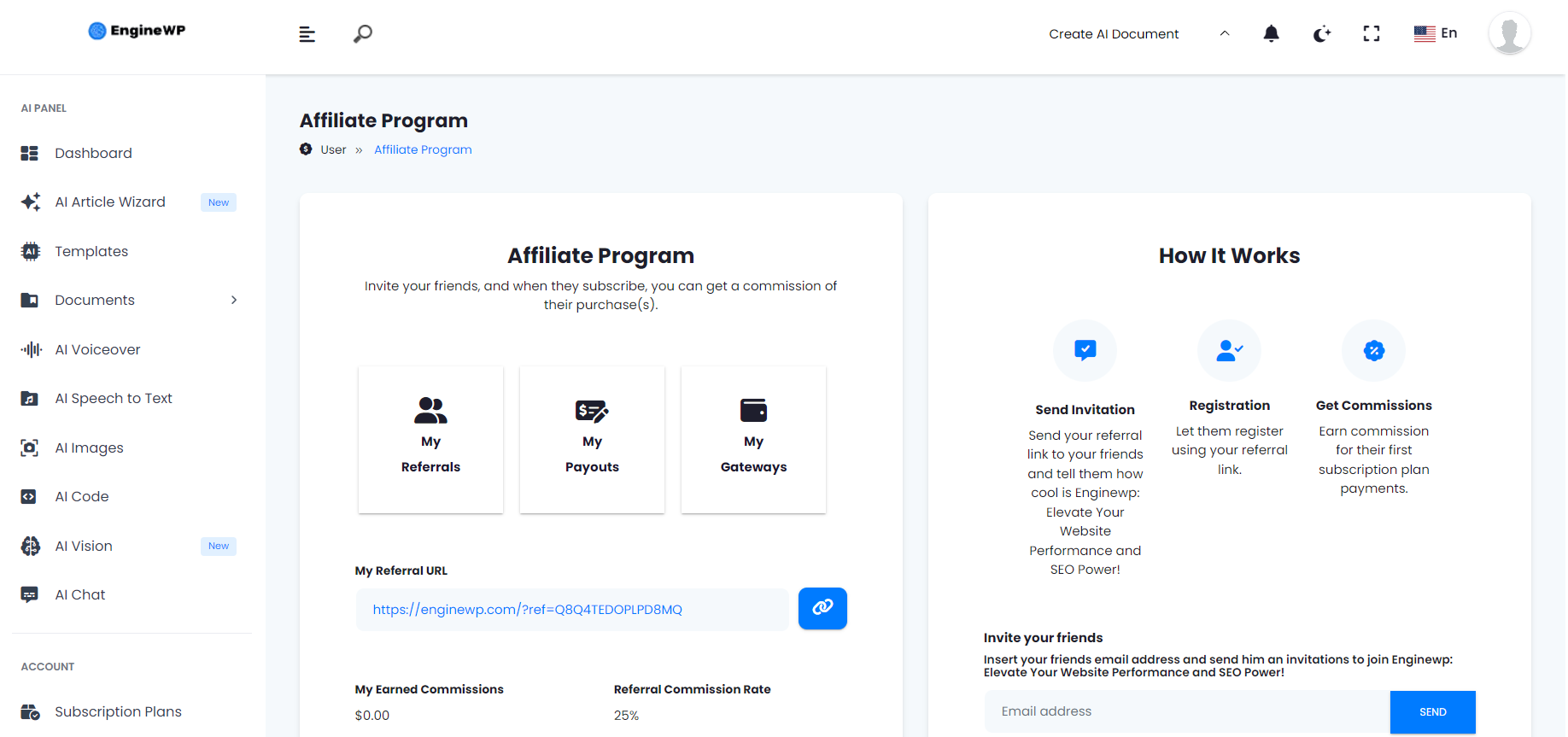Screen dimensions: 1568x737
Task: Click the Affiliate Program breadcrumb link
Action: point(423,149)
